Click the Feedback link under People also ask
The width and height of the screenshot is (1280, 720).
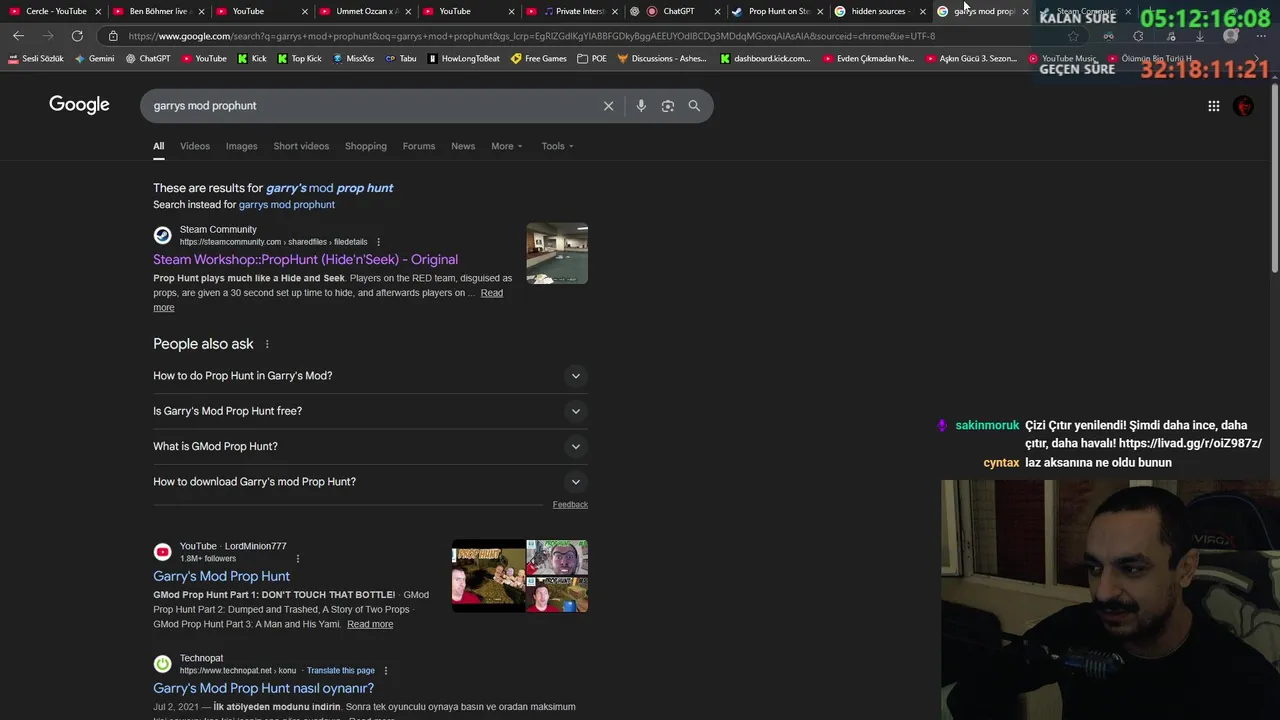[x=570, y=505]
